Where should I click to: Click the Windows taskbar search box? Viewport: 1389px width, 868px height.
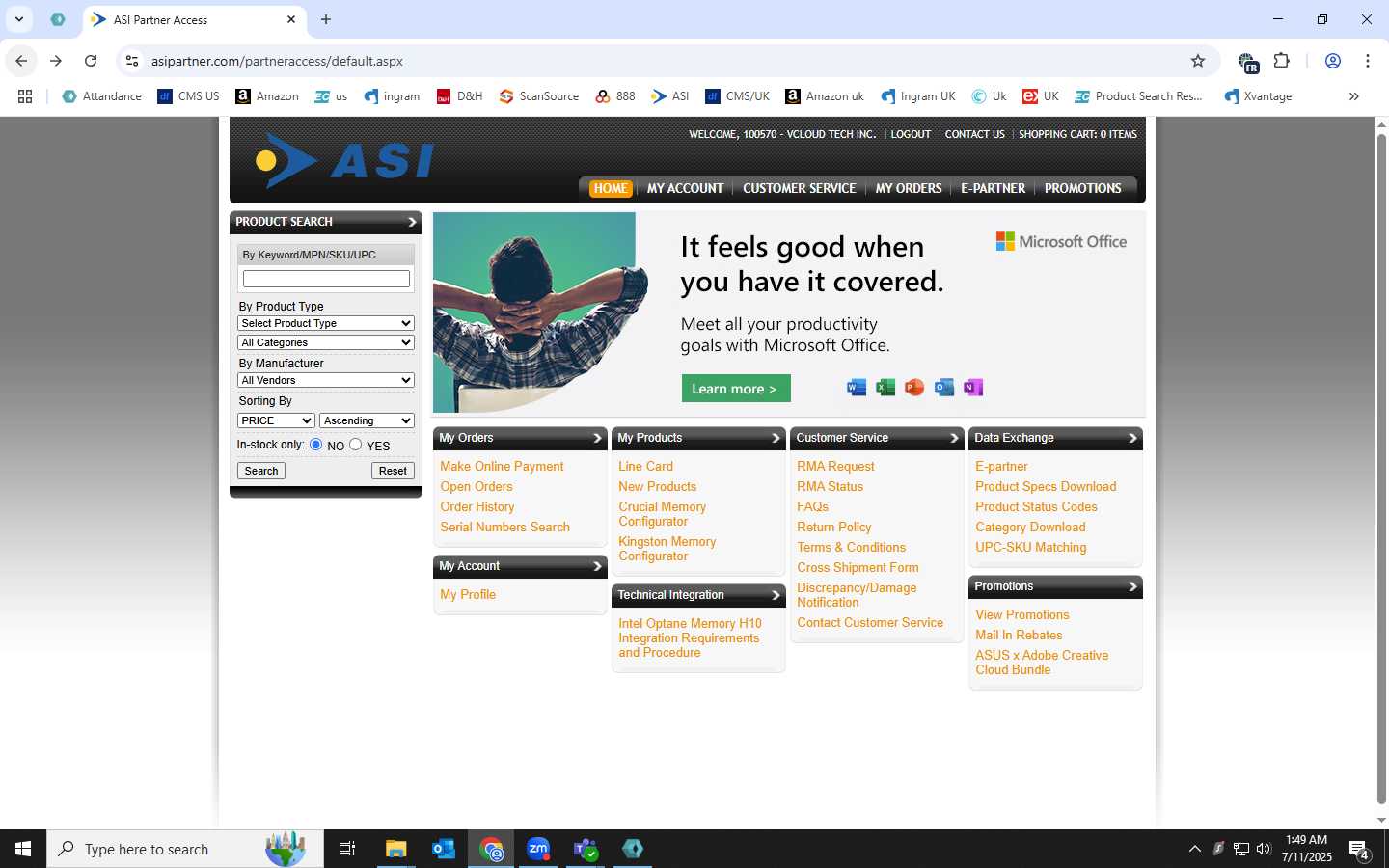click(x=185, y=849)
